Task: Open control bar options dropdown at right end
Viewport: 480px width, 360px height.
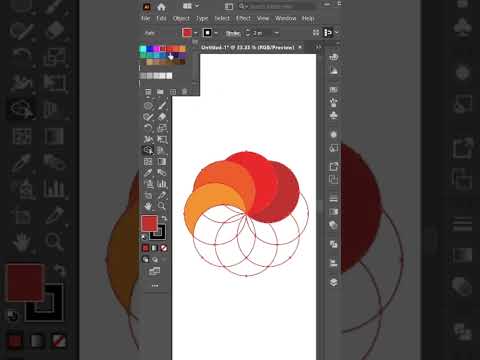Action: pos(337,32)
